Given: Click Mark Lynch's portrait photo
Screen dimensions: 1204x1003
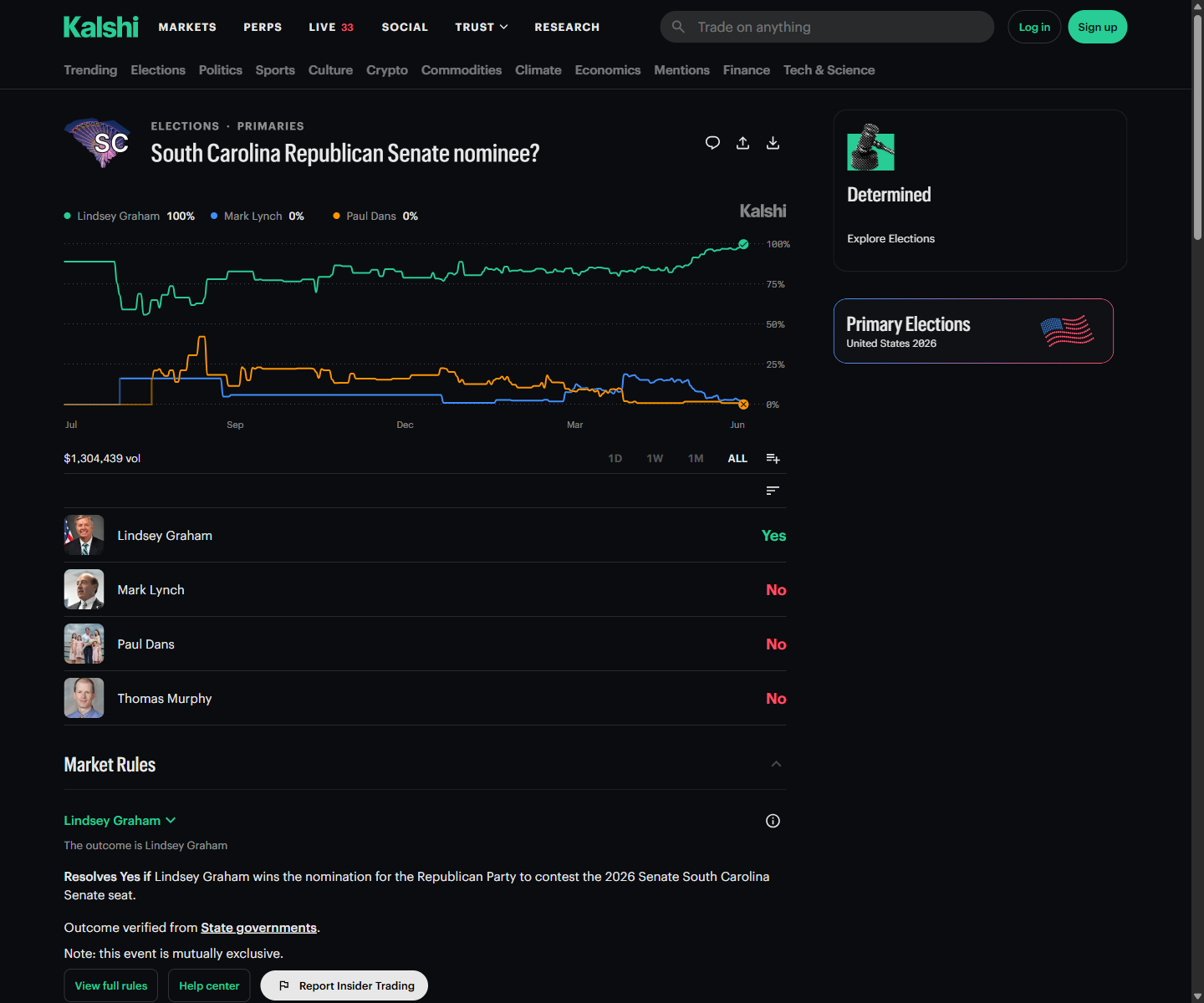Looking at the screenshot, I should [x=84, y=589].
